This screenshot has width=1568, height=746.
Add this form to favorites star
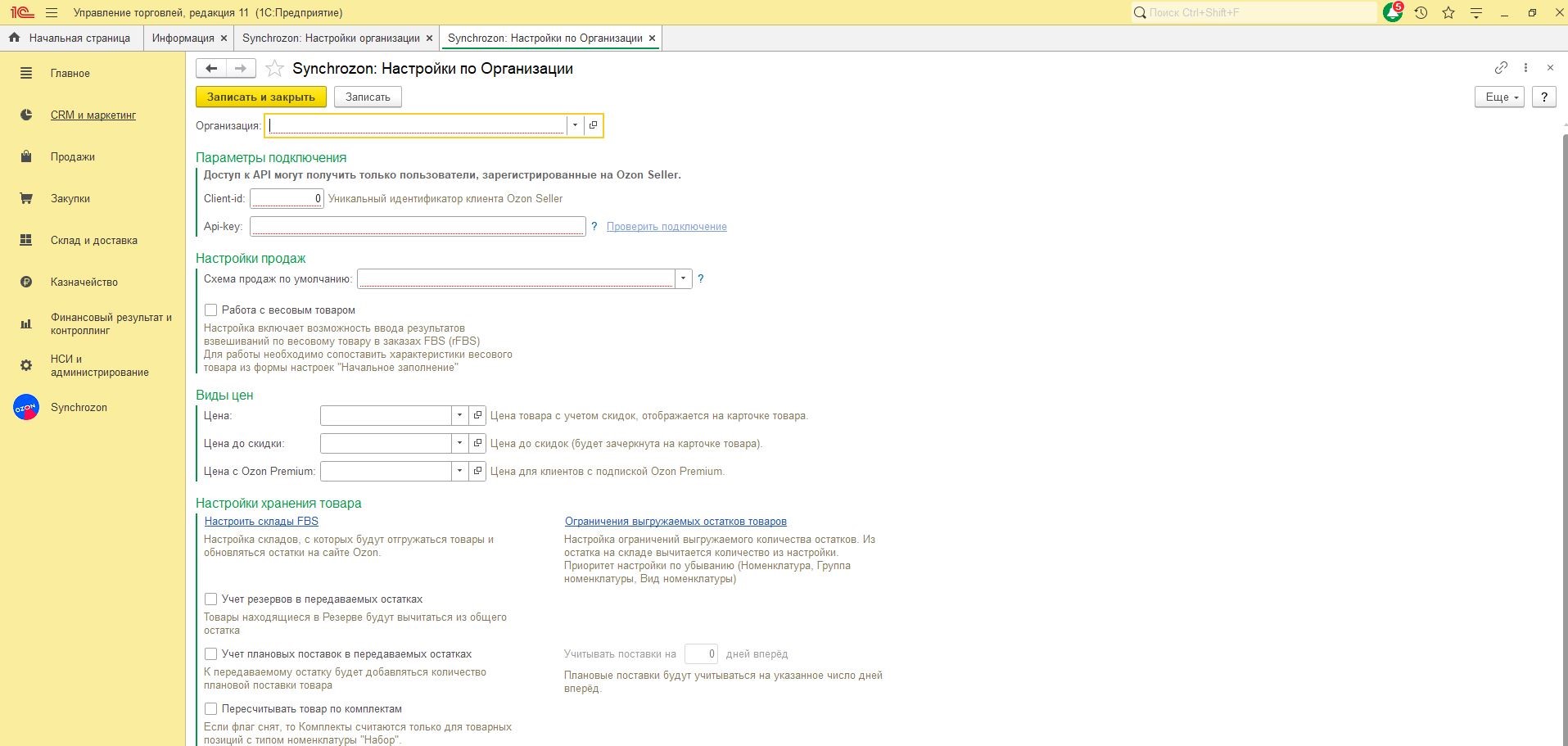coord(275,69)
